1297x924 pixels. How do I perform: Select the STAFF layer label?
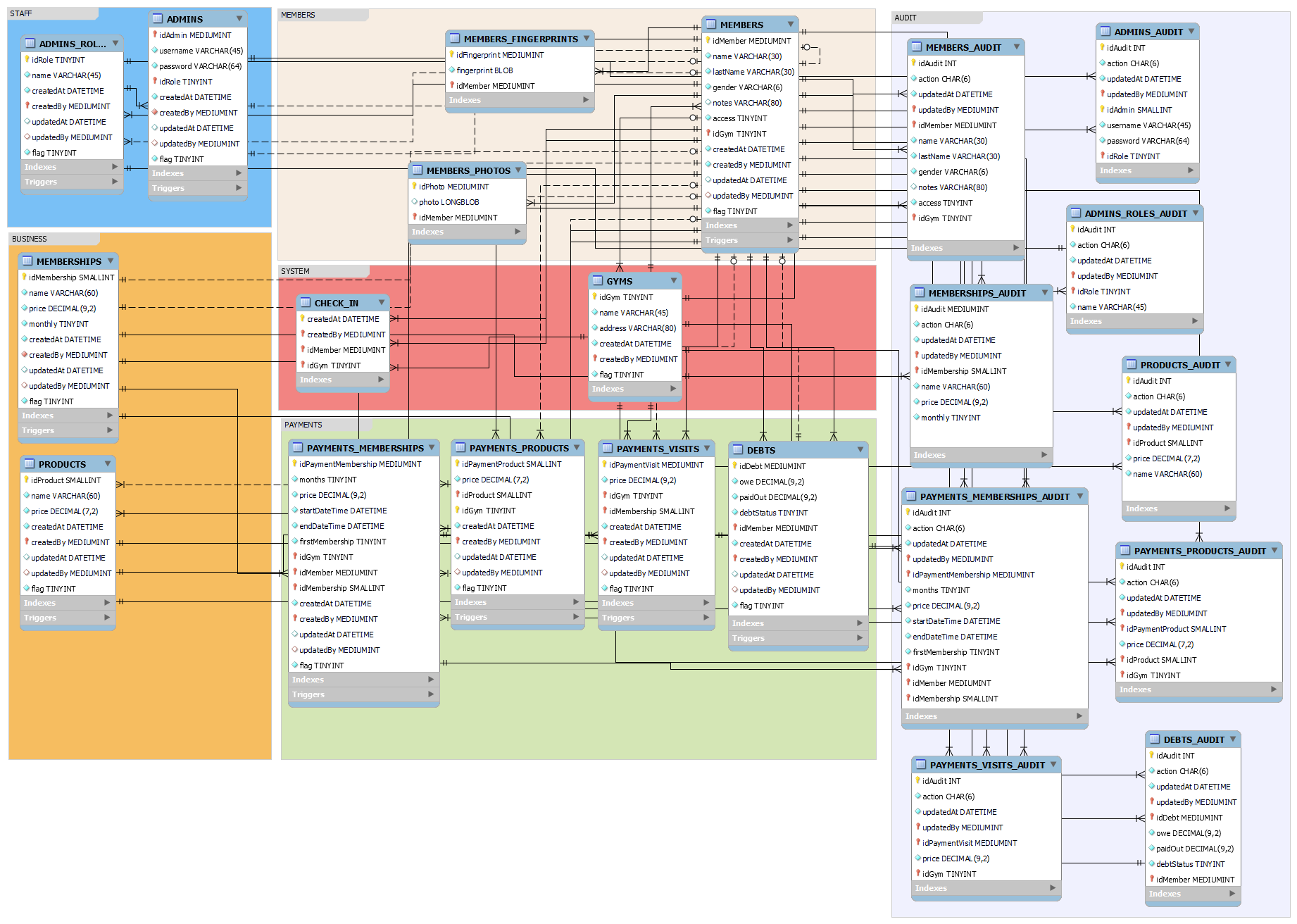point(21,13)
